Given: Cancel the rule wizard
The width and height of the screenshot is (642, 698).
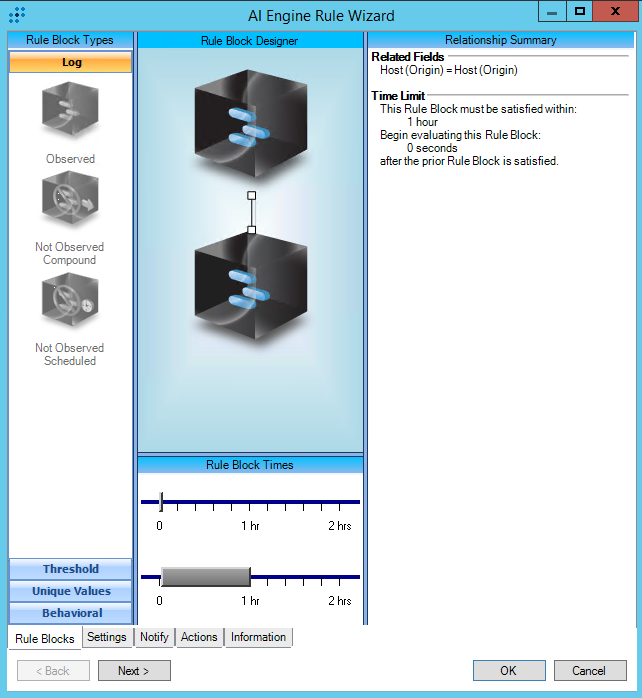Looking at the screenshot, I should click(x=591, y=671).
